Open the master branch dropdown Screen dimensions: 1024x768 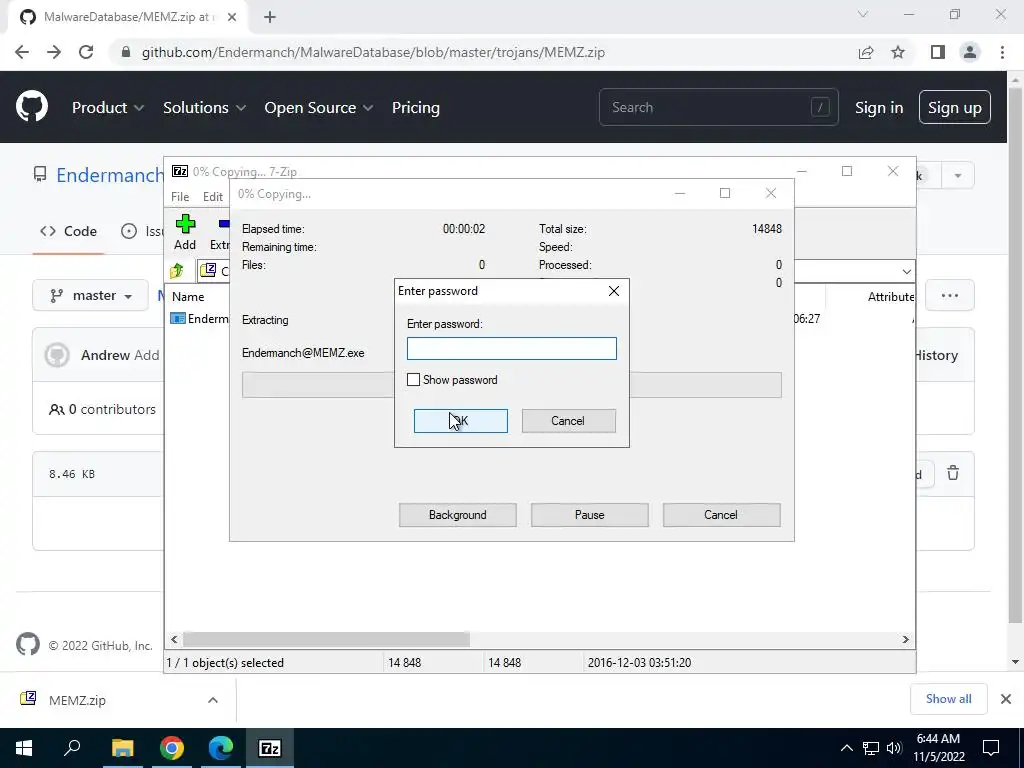point(91,295)
